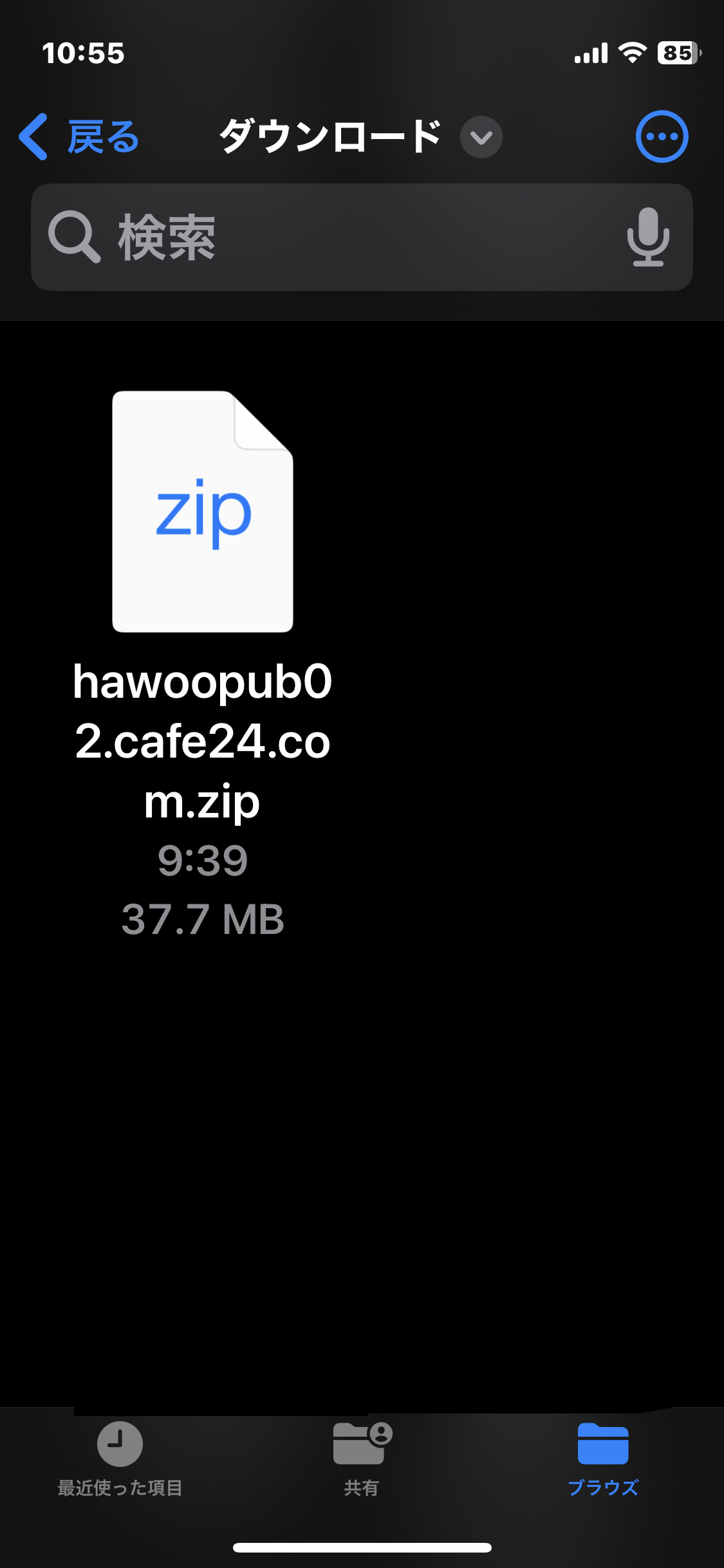Tap the battery indicator showing 85

[x=680, y=53]
